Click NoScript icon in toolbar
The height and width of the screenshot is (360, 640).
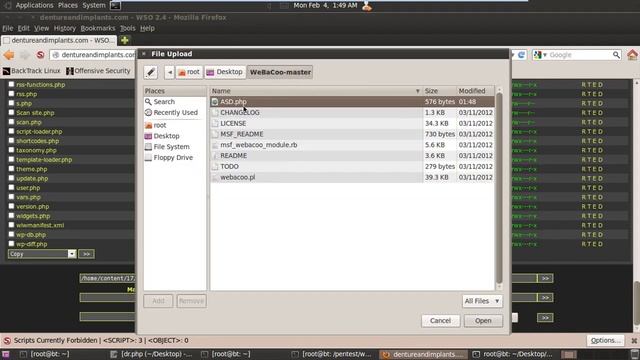(40, 55)
